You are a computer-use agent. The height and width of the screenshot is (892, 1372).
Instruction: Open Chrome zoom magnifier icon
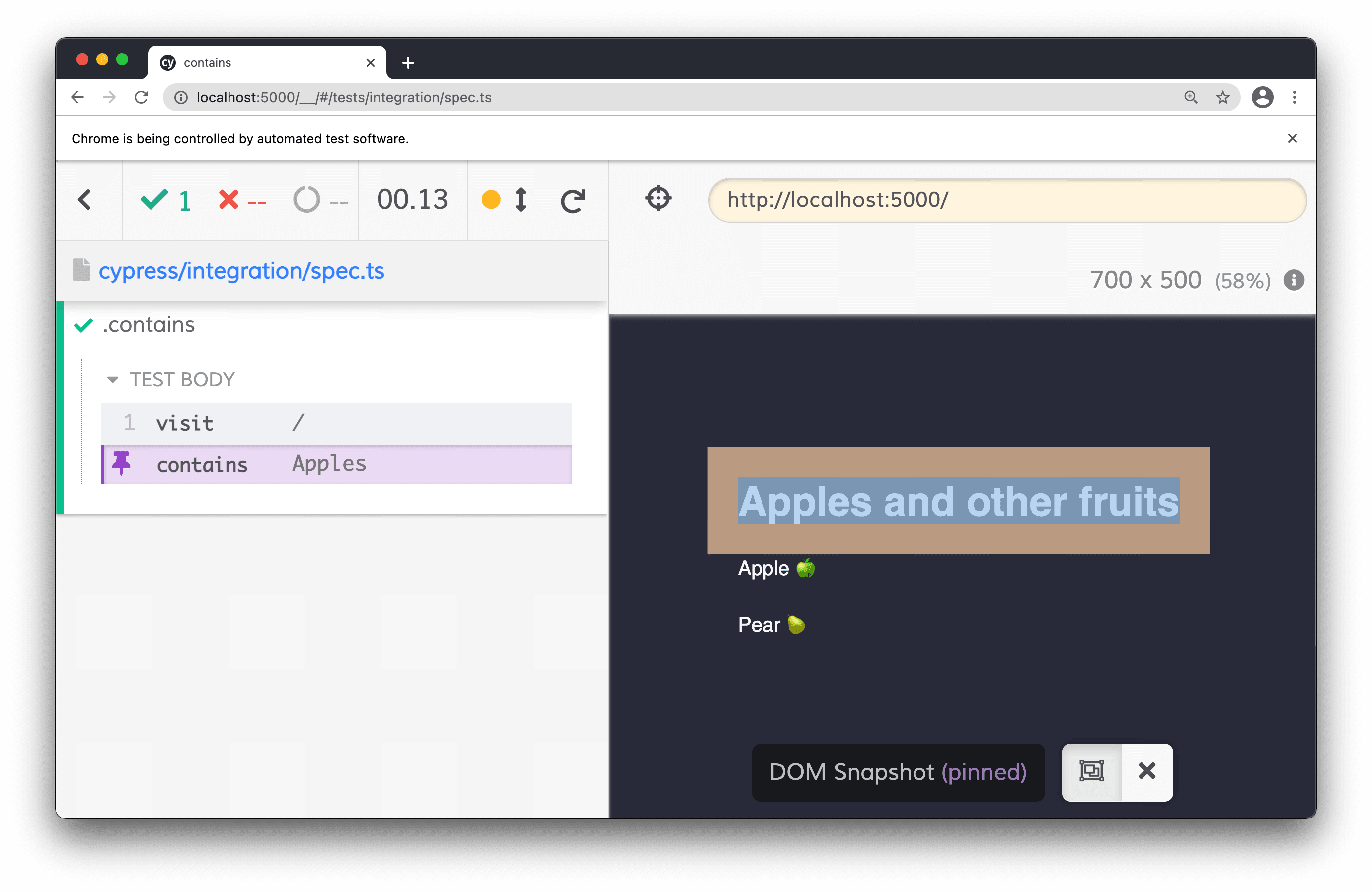point(1190,97)
